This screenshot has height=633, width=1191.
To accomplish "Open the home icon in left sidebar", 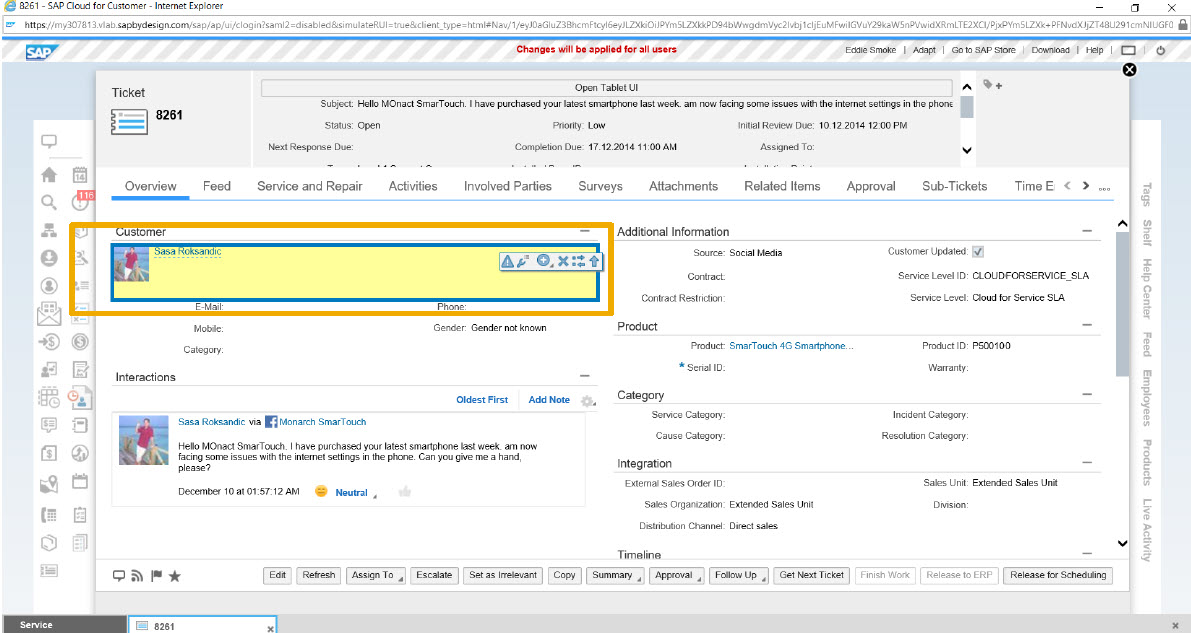I will point(49,175).
